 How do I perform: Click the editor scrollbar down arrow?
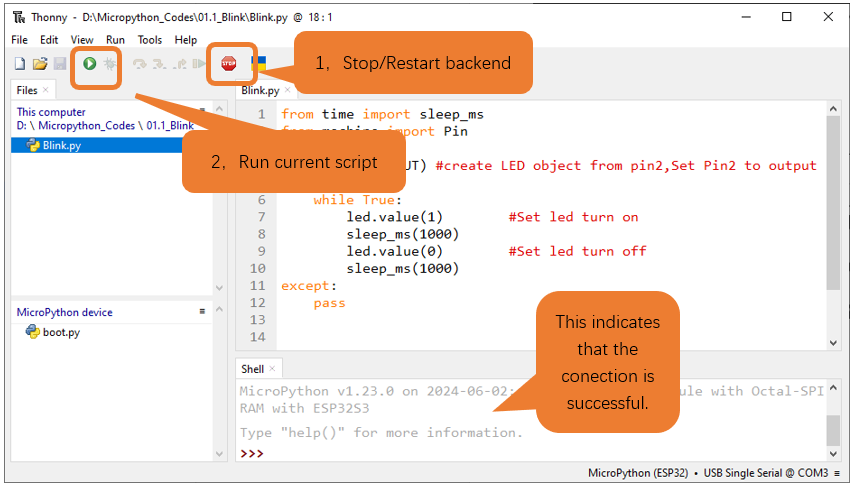(x=833, y=343)
